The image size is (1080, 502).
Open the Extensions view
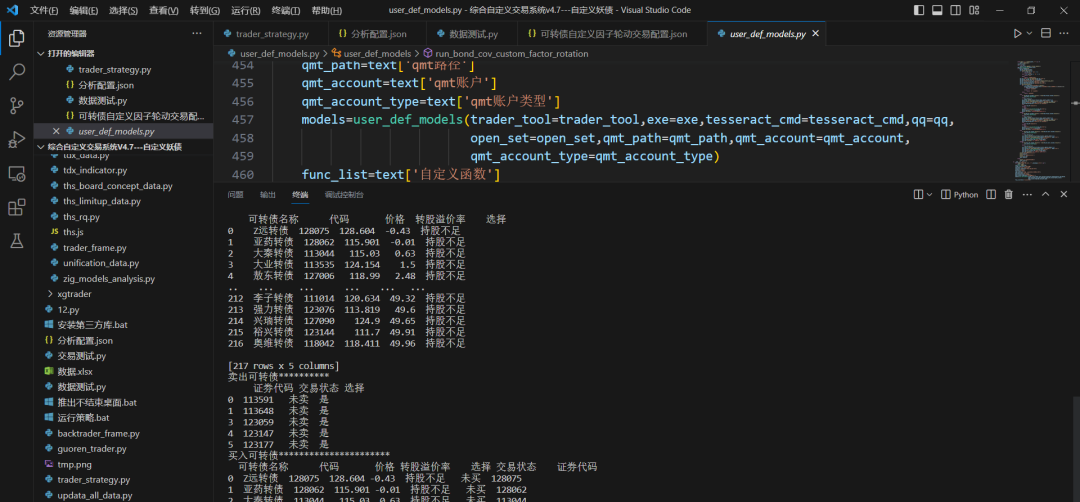point(17,207)
